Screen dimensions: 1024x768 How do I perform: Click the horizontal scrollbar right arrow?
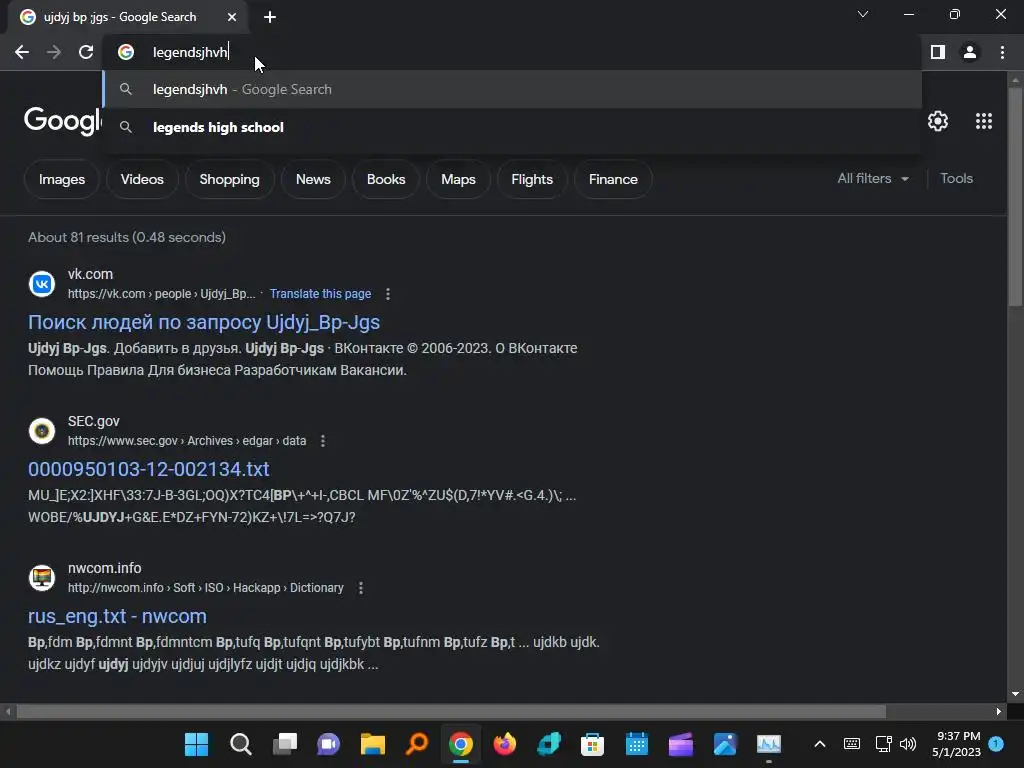tap(999, 711)
